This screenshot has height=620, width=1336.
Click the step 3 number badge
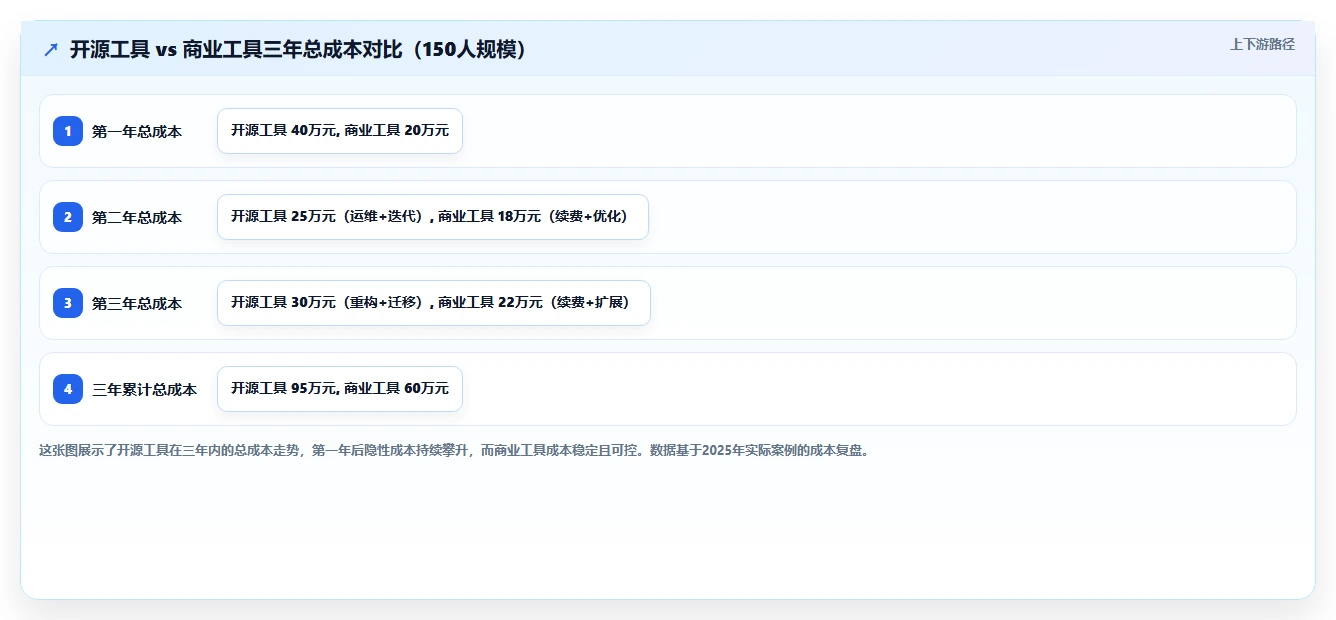click(x=68, y=303)
